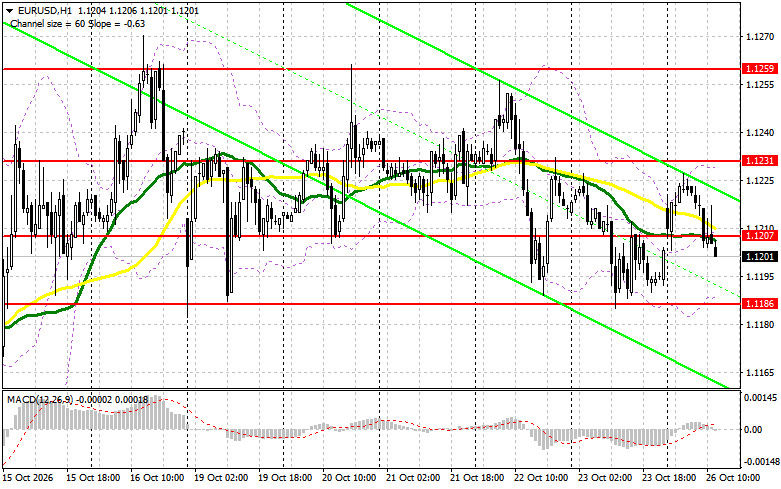Click the black 1.1201 current price tag
Image resolution: width=781 pixels, height=489 pixels.
pyautogui.click(x=759, y=256)
